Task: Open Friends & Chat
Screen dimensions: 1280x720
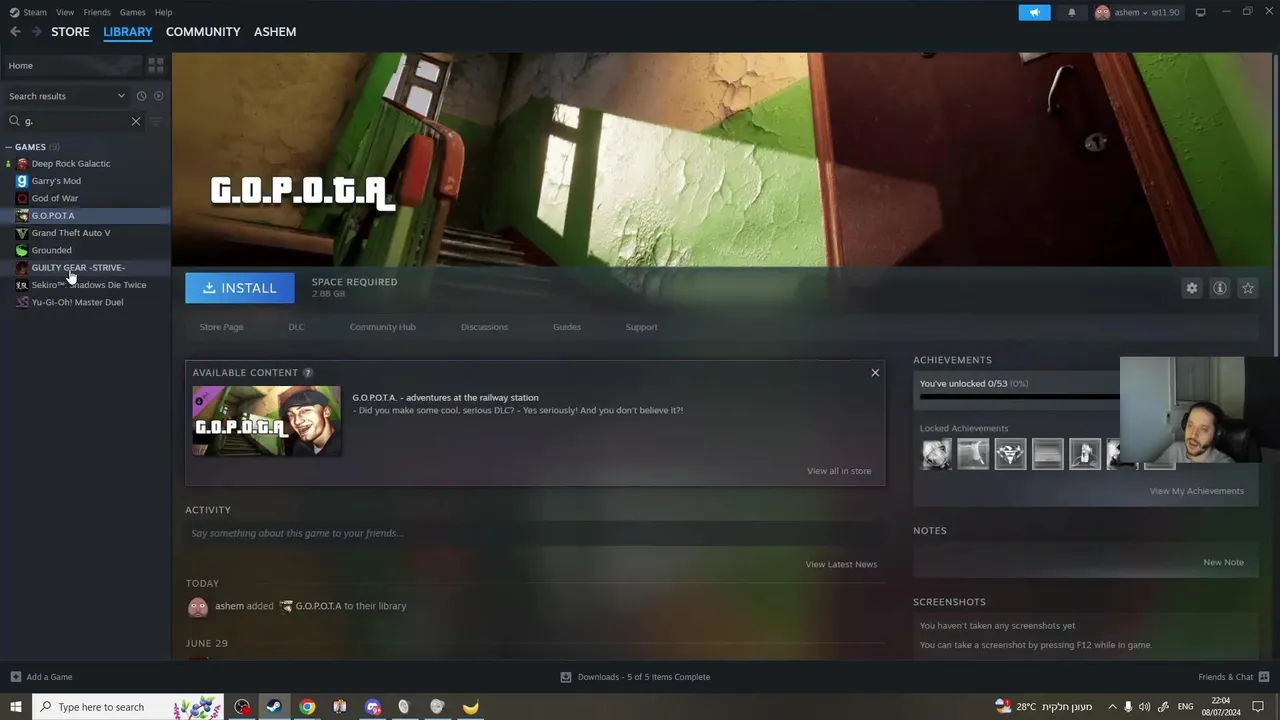Action: coord(1232,677)
